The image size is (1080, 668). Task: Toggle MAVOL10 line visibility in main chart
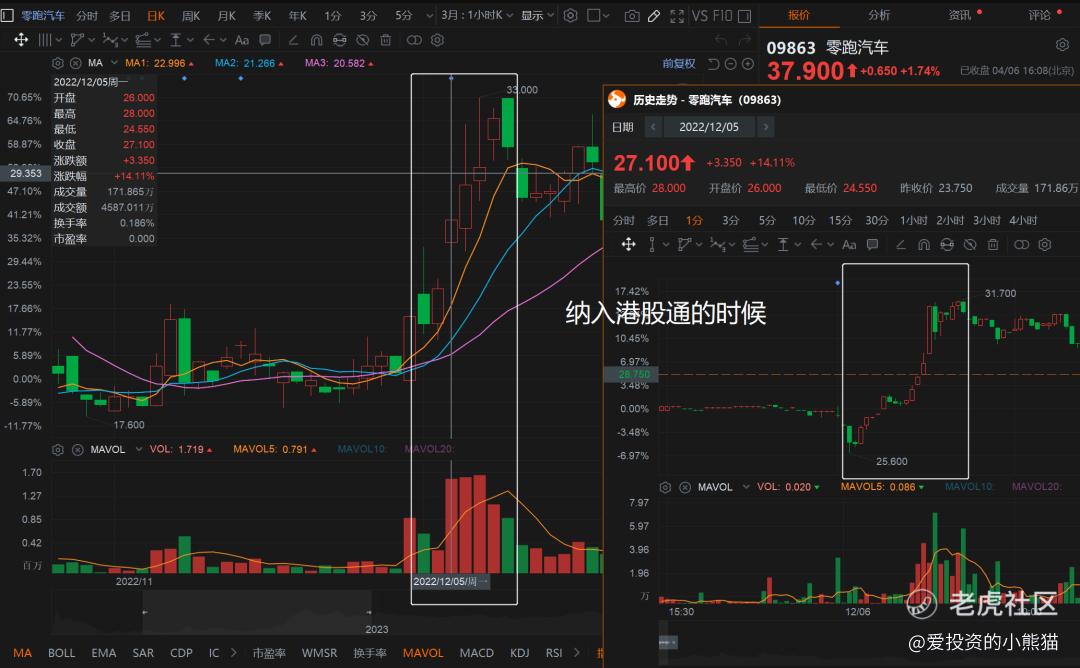pos(361,449)
